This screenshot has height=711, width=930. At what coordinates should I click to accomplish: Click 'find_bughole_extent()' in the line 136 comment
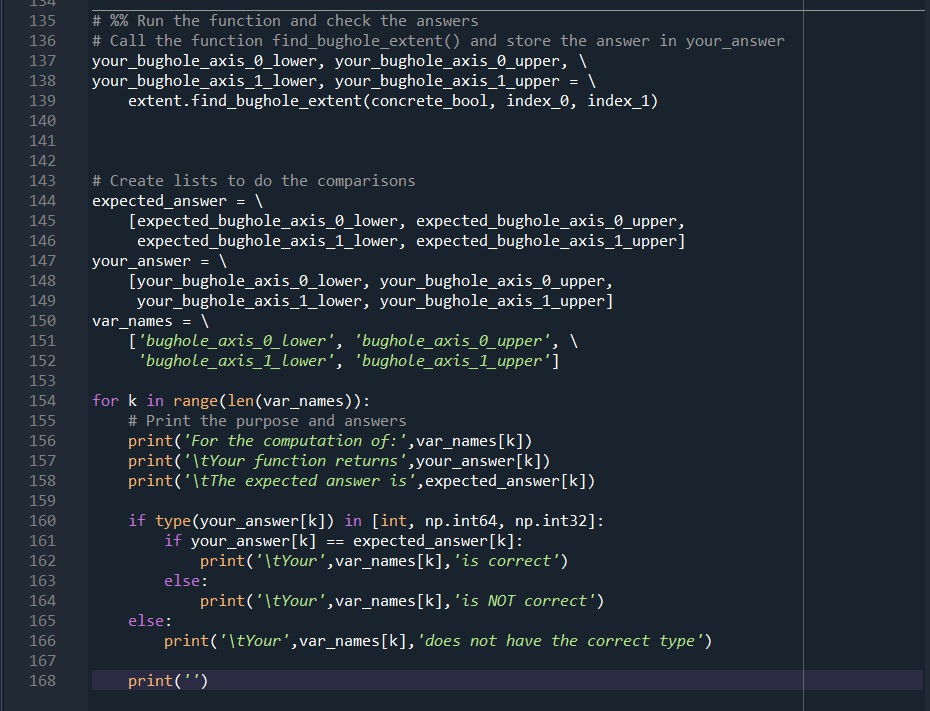point(366,41)
